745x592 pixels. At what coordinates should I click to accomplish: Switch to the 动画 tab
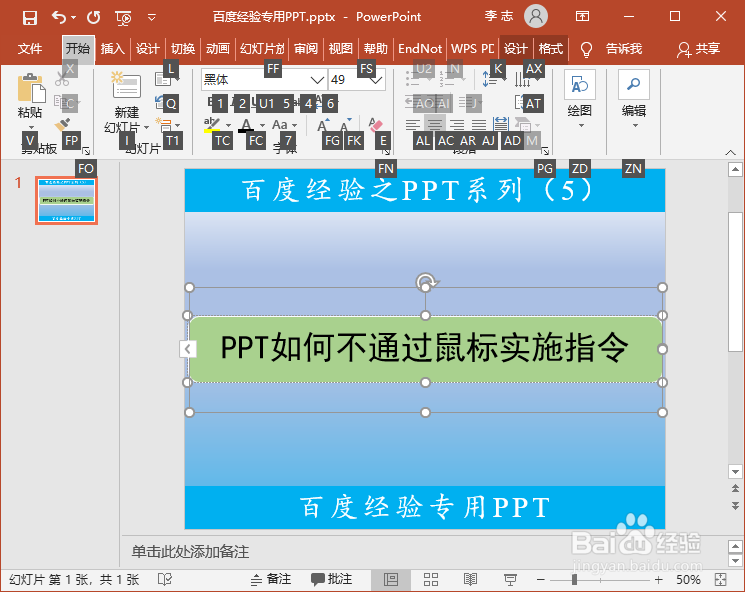pos(218,48)
